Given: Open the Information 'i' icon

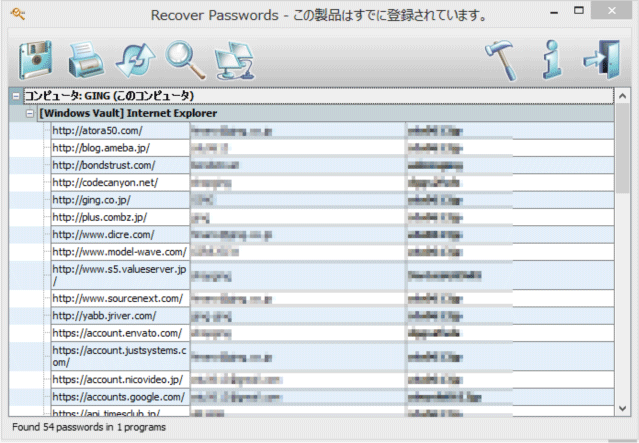Looking at the screenshot, I should point(552,60).
